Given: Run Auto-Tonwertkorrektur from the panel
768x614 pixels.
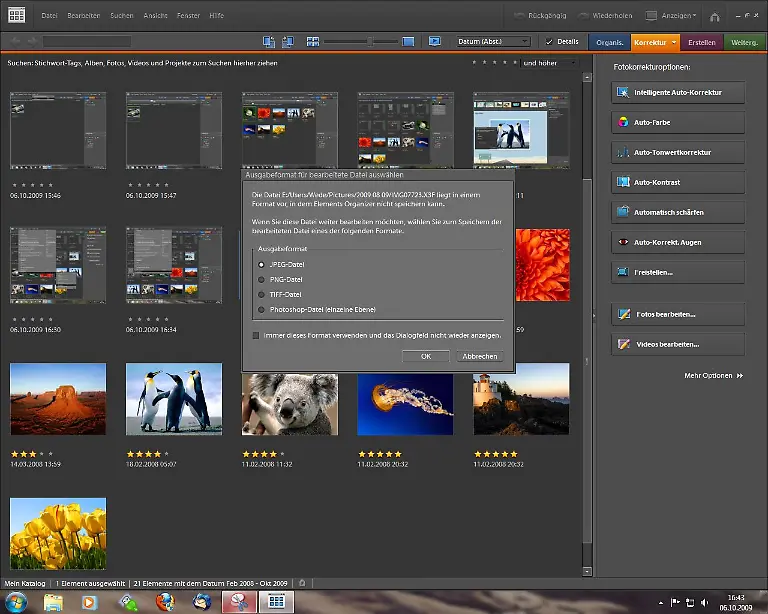Looking at the screenshot, I should point(678,153).
